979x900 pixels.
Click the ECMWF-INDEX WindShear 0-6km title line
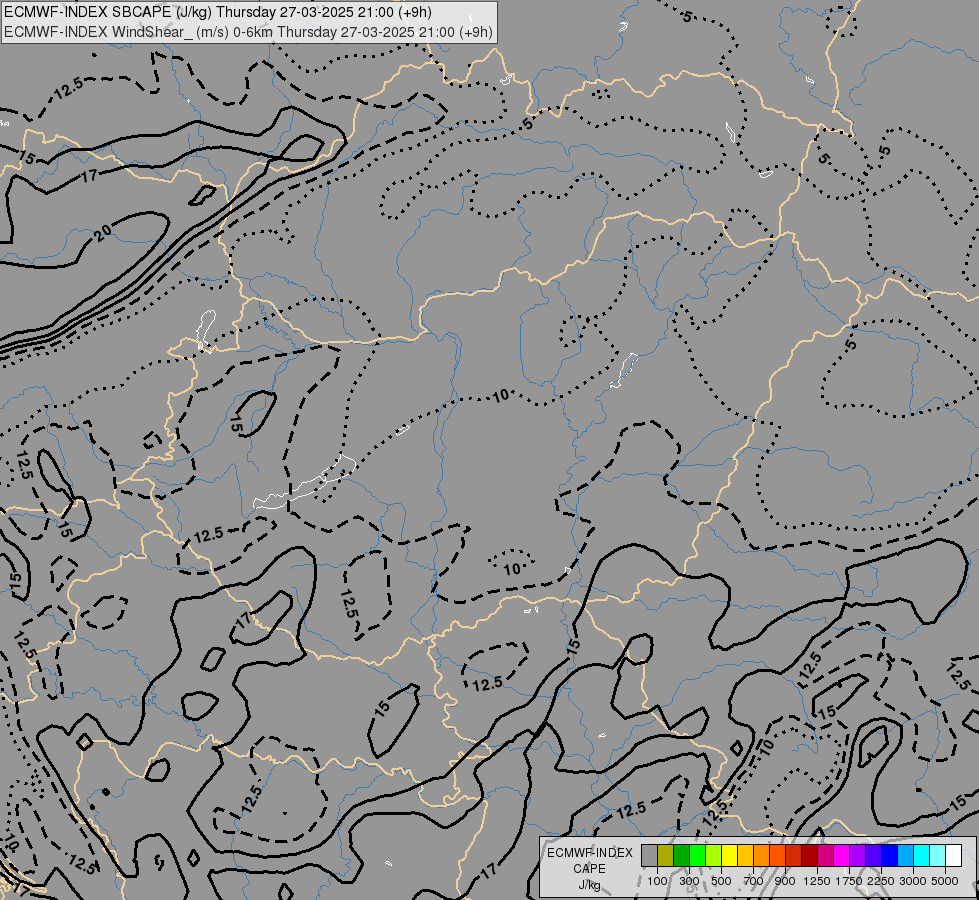pyautogui.click(x=248, y=32)
